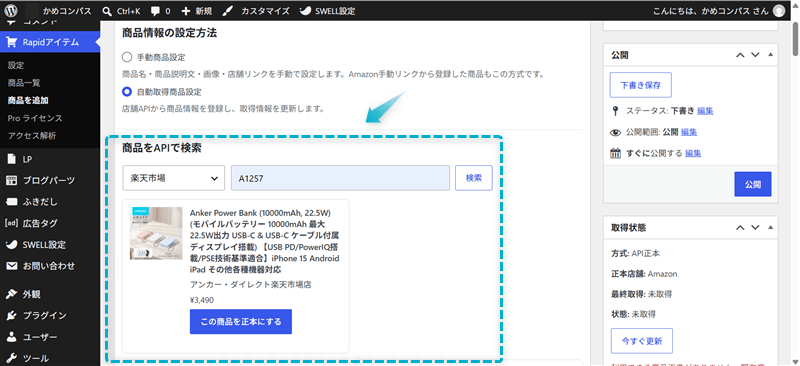This screenshot has width=800, height=366.
Task: Click the ツール wrench icon
Action: (12, 358)
